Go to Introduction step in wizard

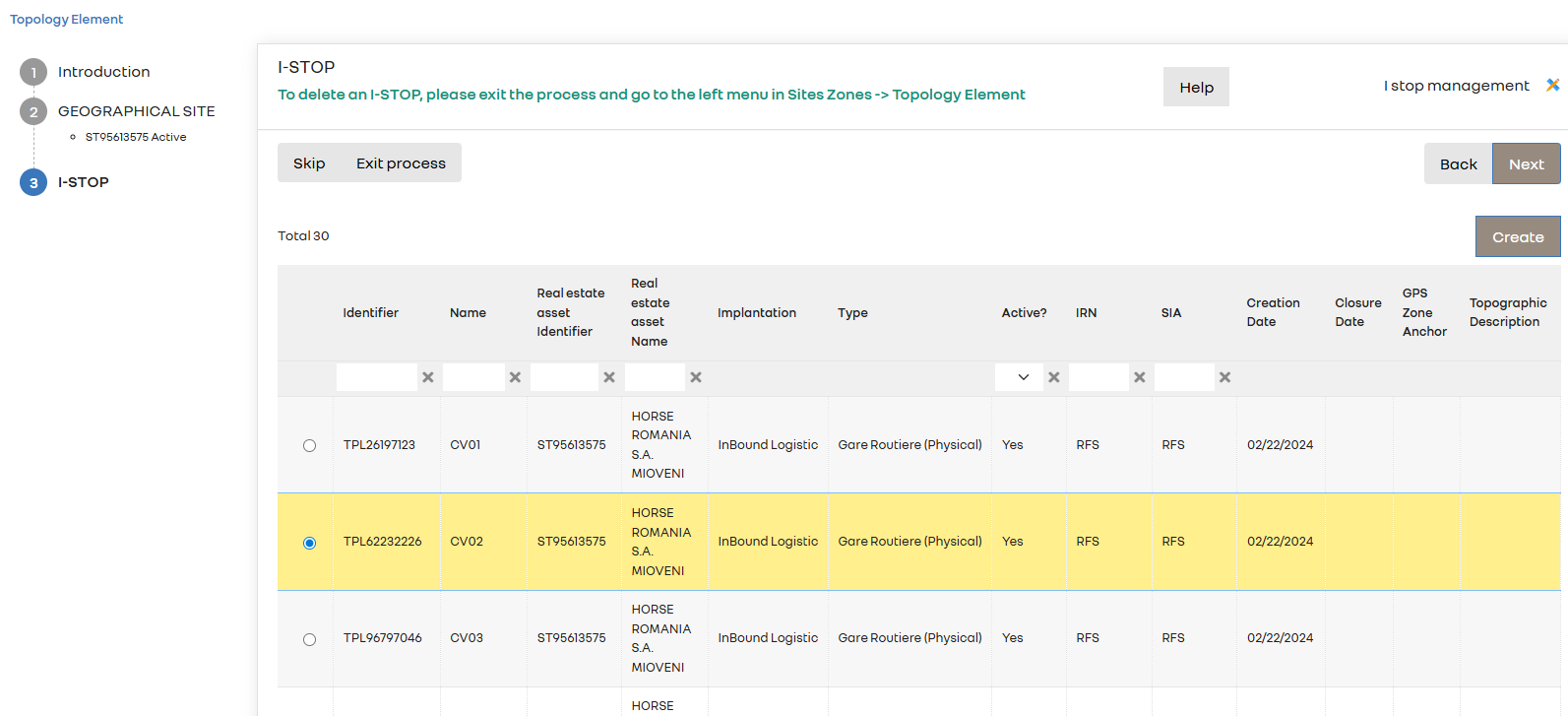[x=103, y=72]
